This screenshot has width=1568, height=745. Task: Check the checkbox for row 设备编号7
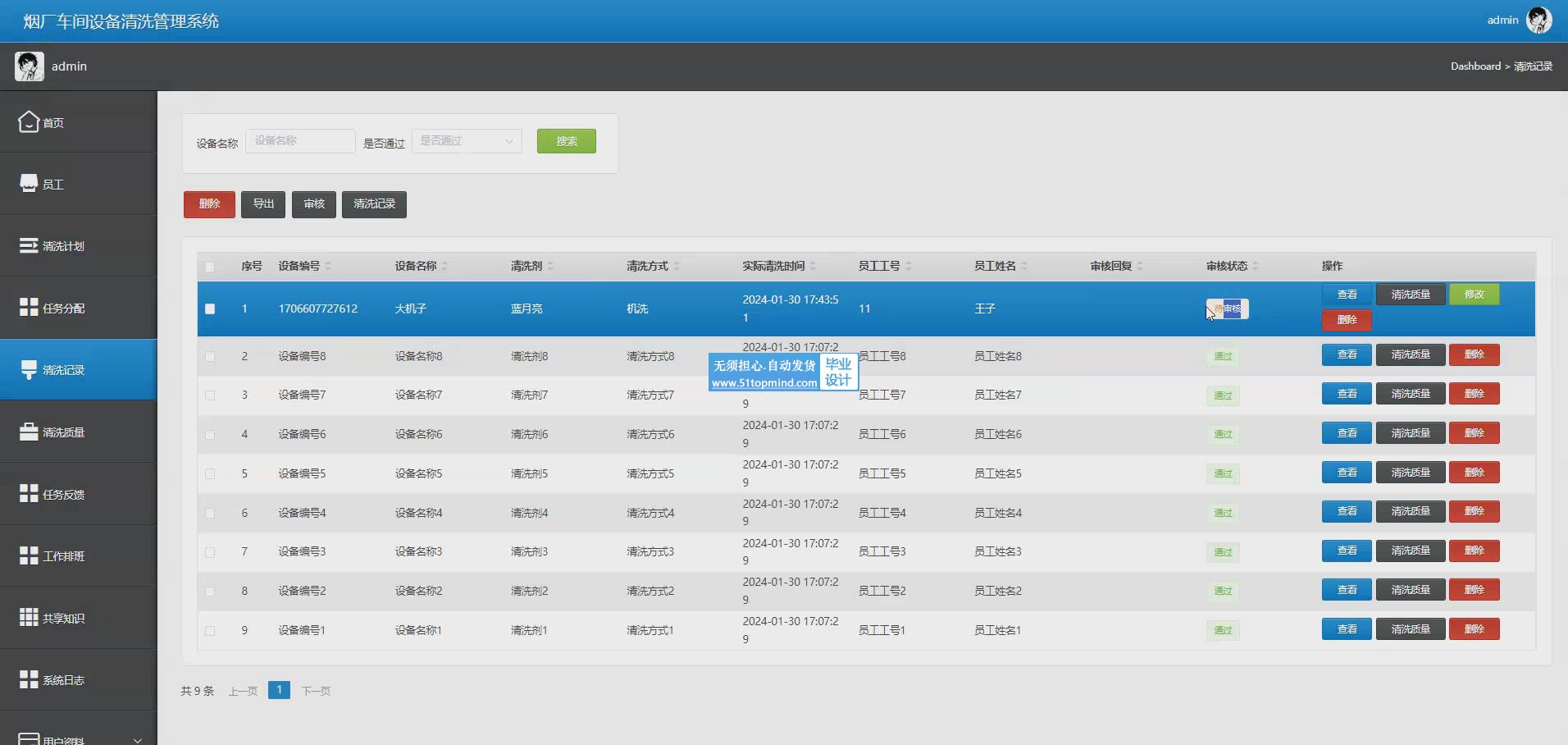tap(210, 395)
